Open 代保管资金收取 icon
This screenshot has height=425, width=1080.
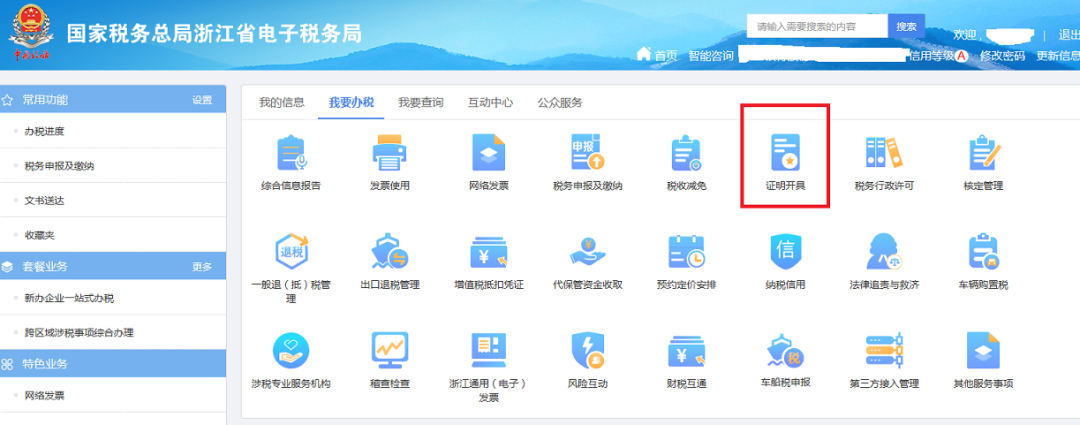click(x=588, y=251)
